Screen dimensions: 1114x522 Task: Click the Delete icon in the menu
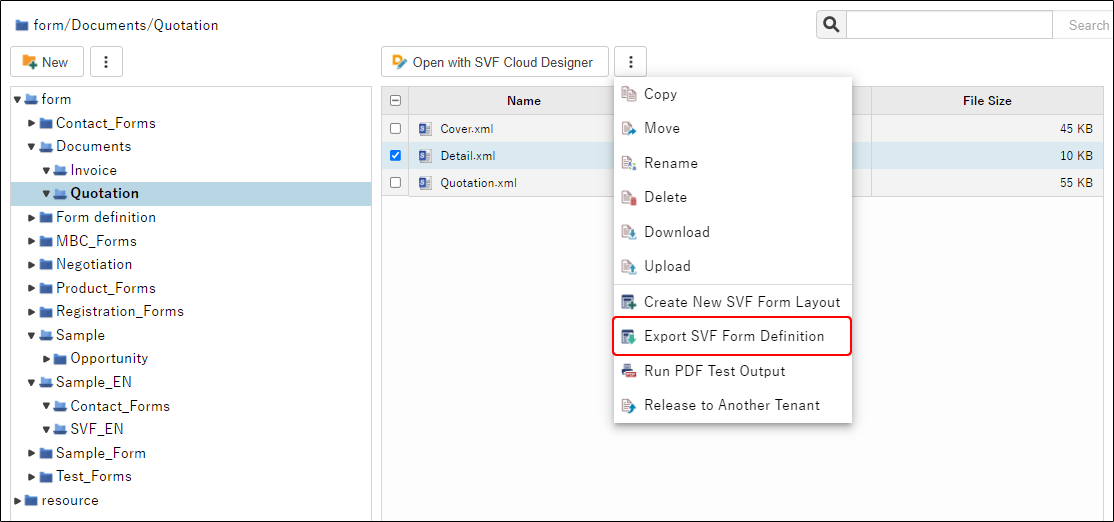(x=629, y=198)
